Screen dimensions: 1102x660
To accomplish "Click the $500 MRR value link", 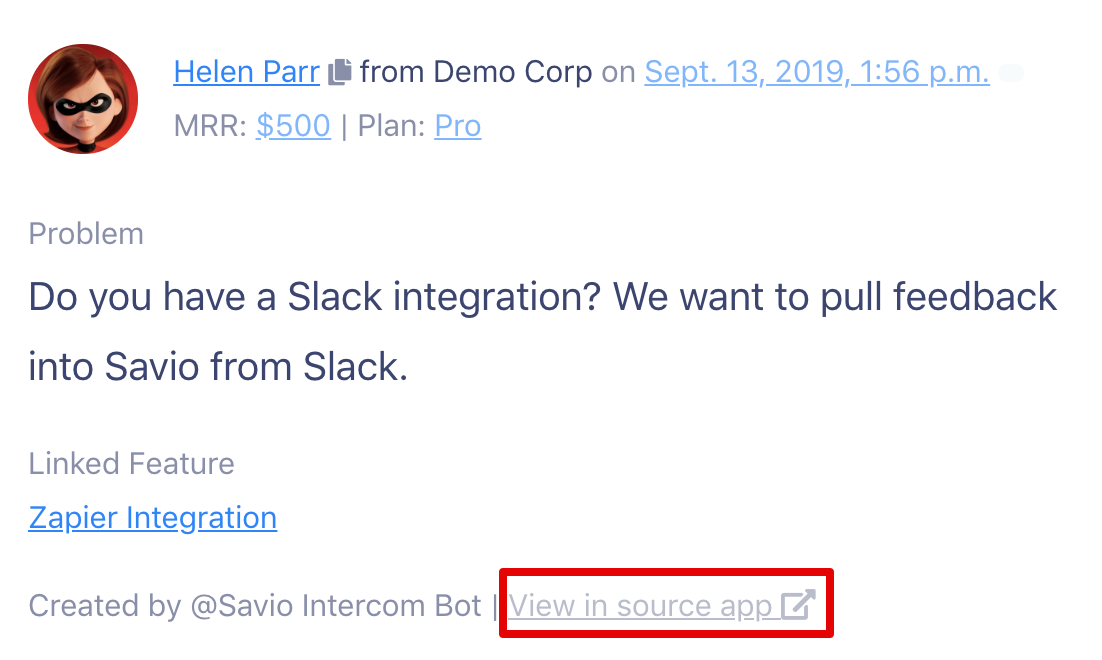I will point(293,127).
